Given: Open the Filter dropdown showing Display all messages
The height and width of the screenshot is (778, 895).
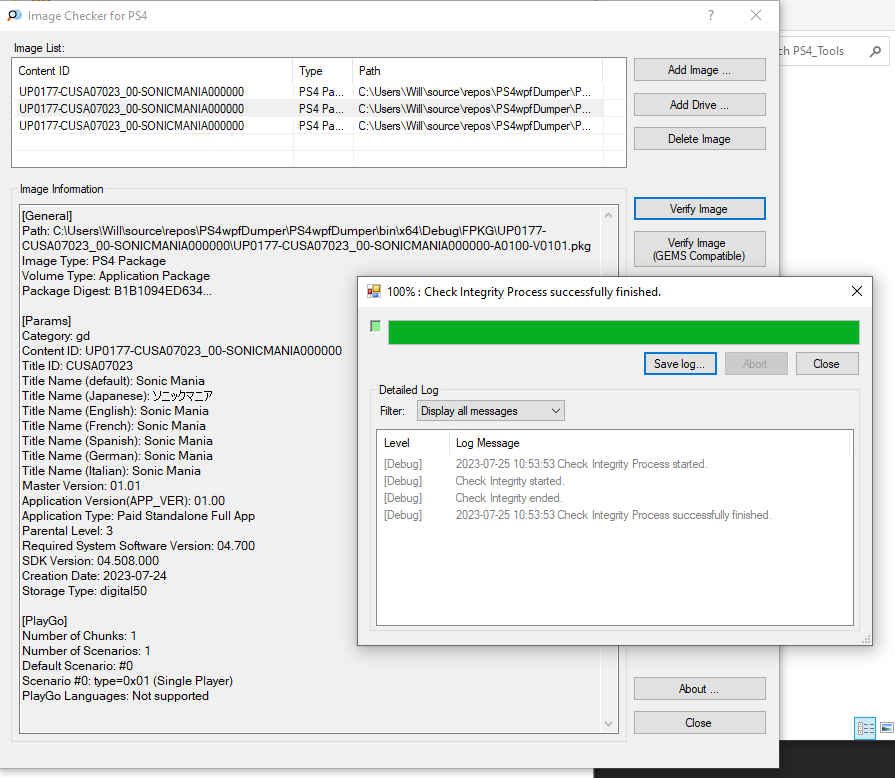Looking at the screenshot, I should click(490, 411).
